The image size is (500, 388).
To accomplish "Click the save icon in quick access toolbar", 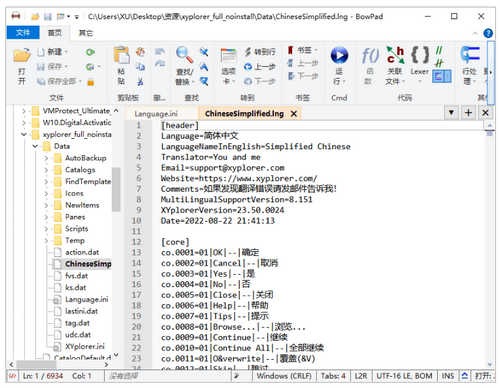I will [48, 16].
